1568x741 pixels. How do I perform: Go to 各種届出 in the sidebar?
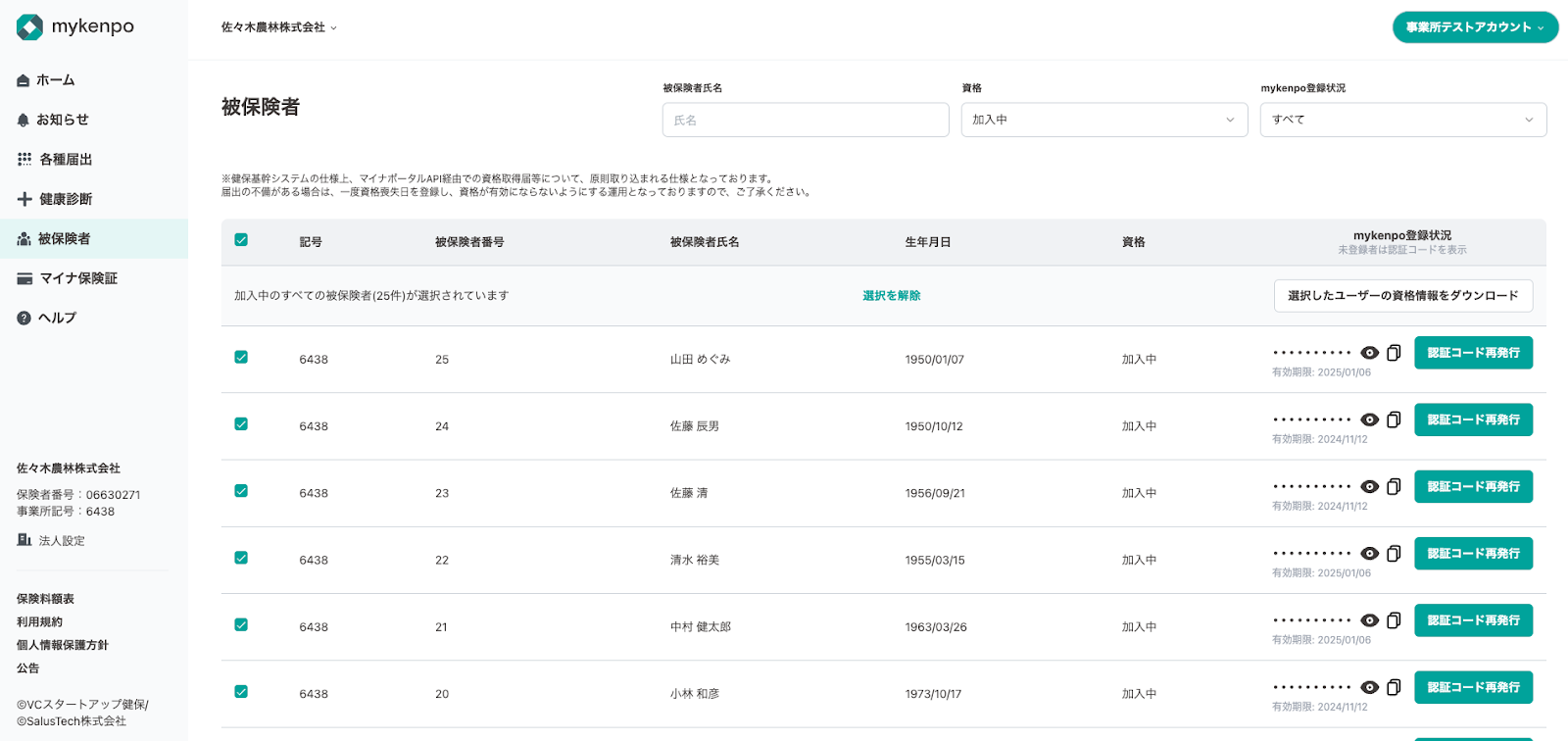pos(66,159)
